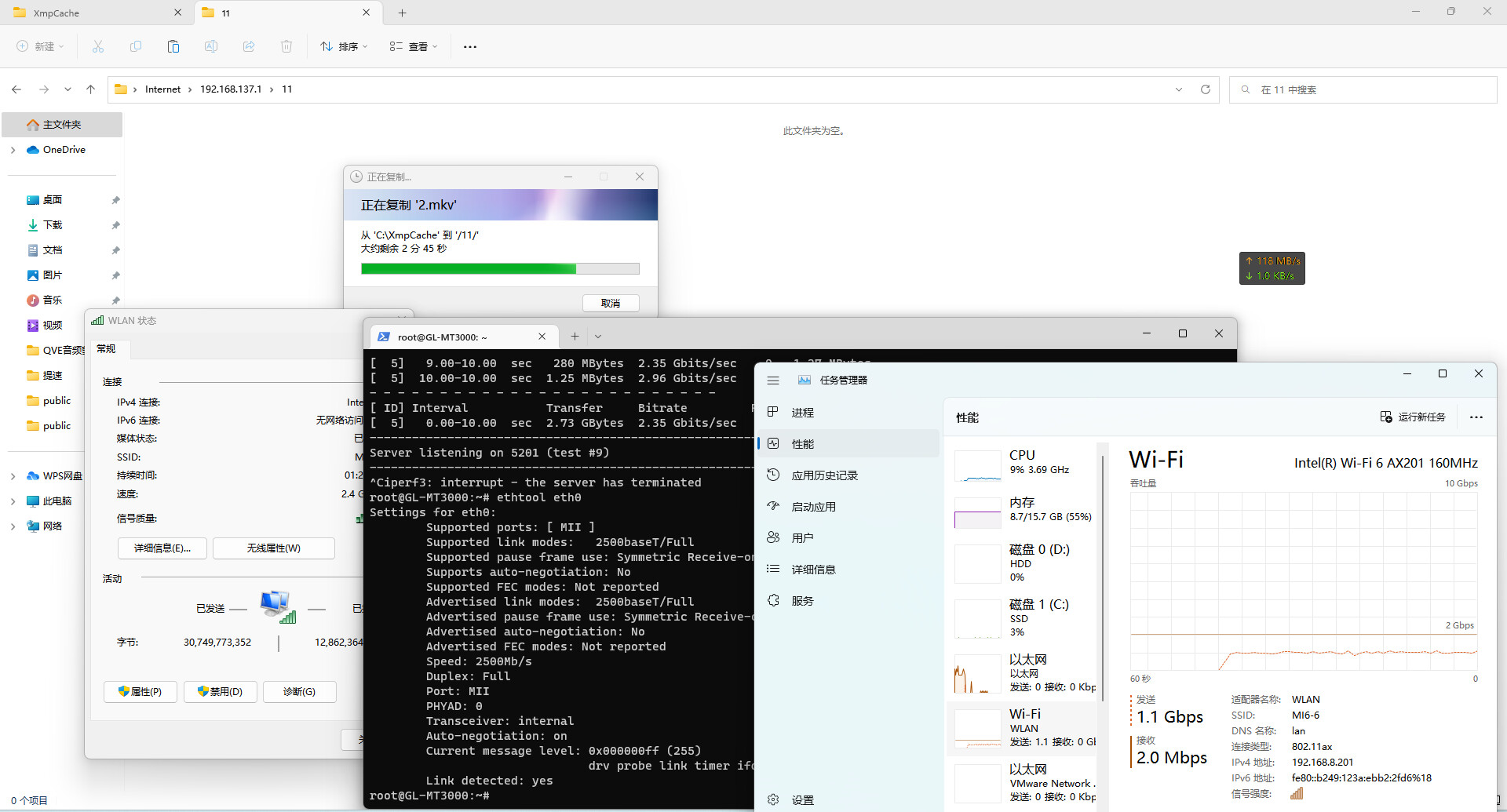Go up one folder level in Explorer
This screenshot has width=1507, height=812.
pos(91,89)
